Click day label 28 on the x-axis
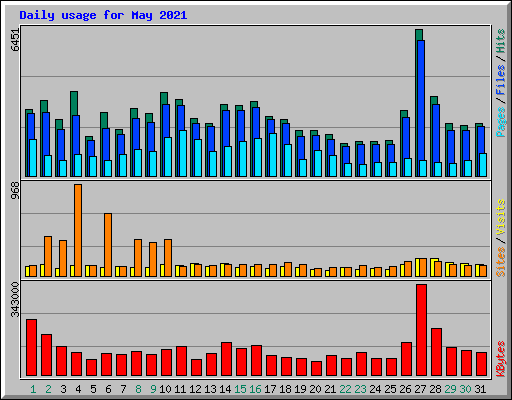Screen dimensions: 512x400 [435, 389]
